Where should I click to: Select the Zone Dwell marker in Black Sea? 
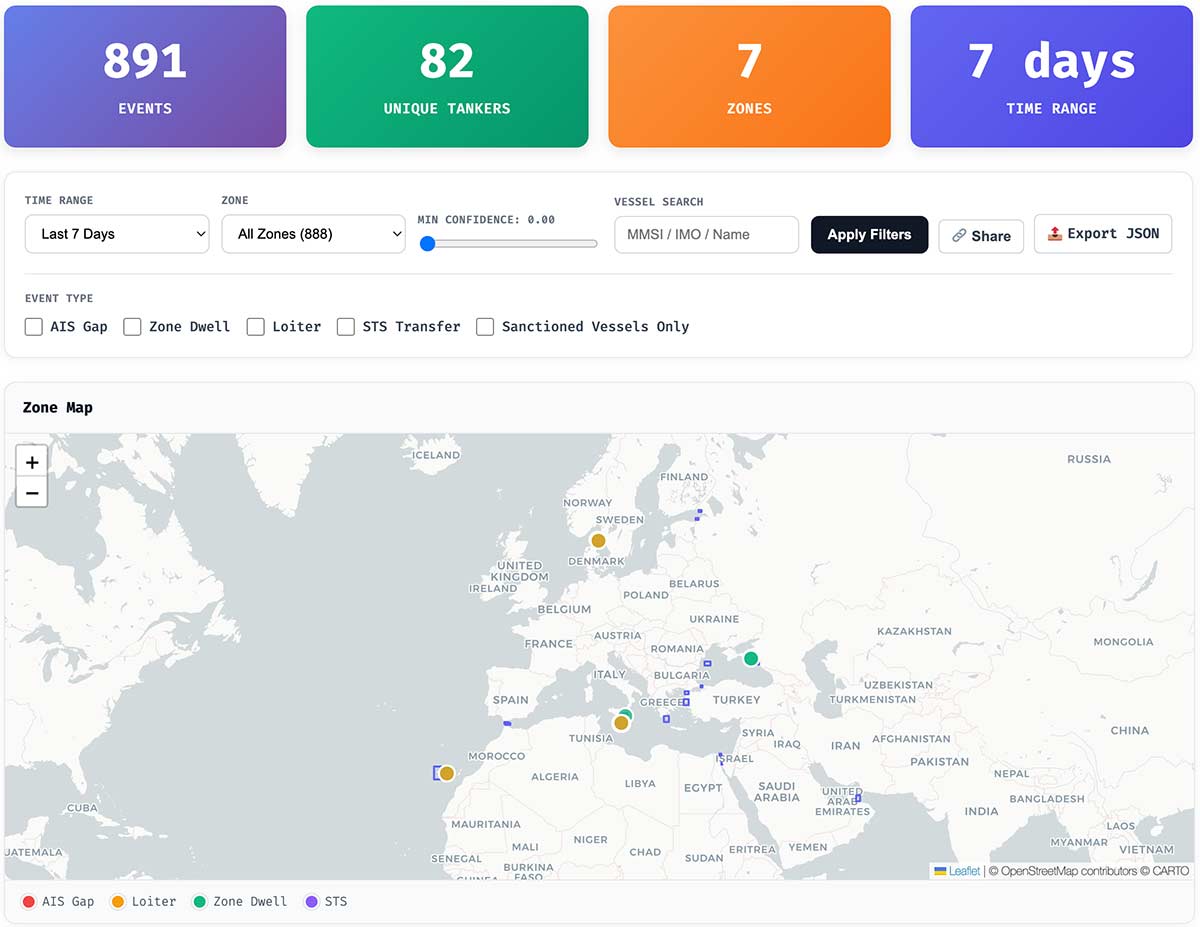(x=751, y=658)
